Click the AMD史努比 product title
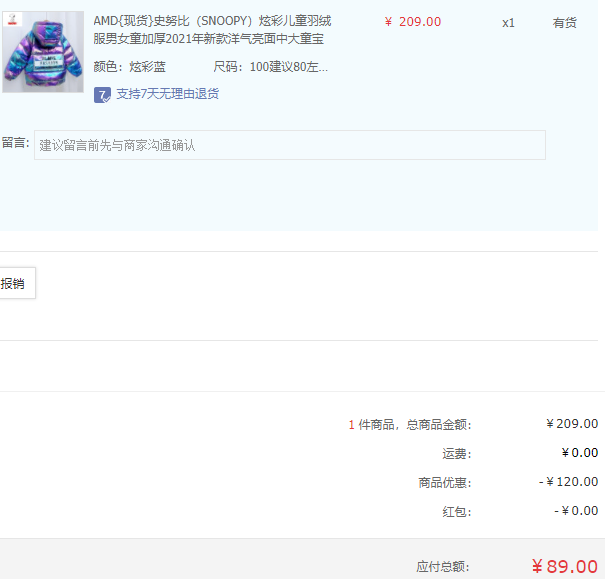The height and width of the screenshot is (579, 605). click(x=212, y=30)
